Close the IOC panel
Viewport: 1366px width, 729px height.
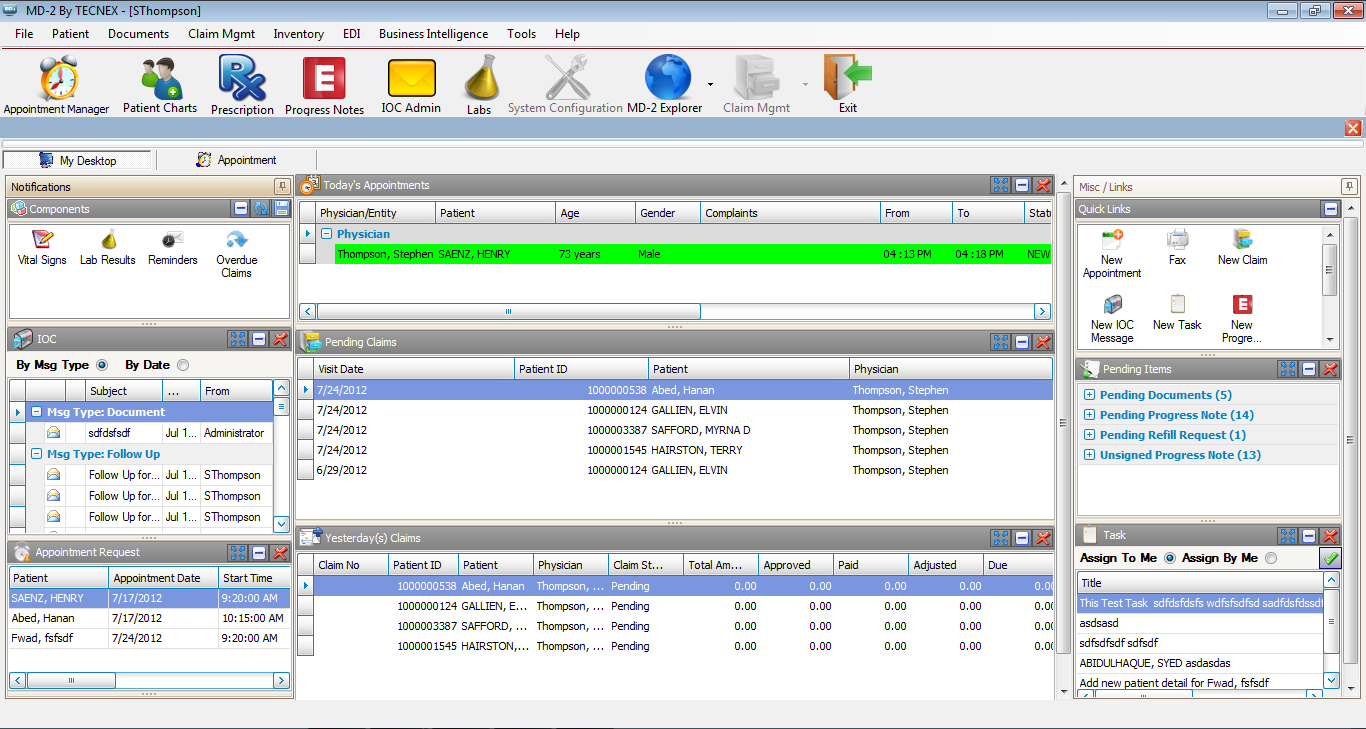(281, 339)
